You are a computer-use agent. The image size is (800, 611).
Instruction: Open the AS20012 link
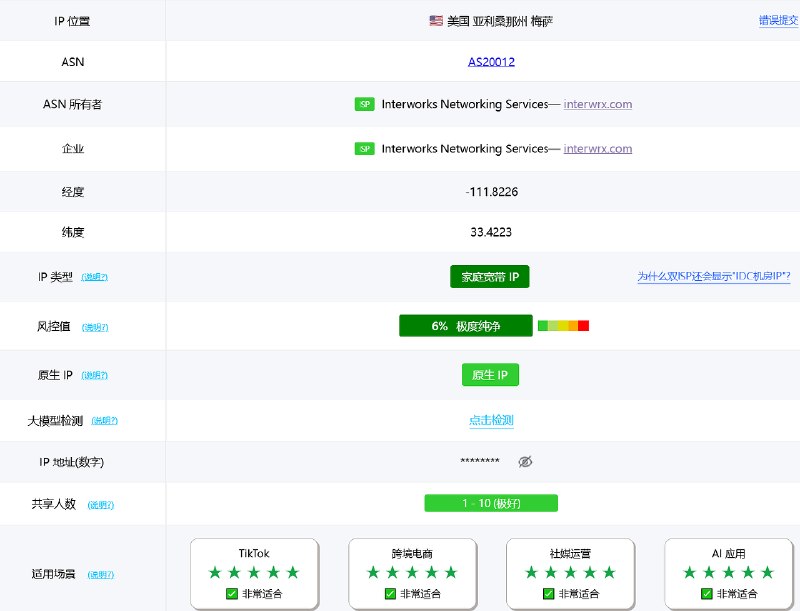(x=491, y=62)
